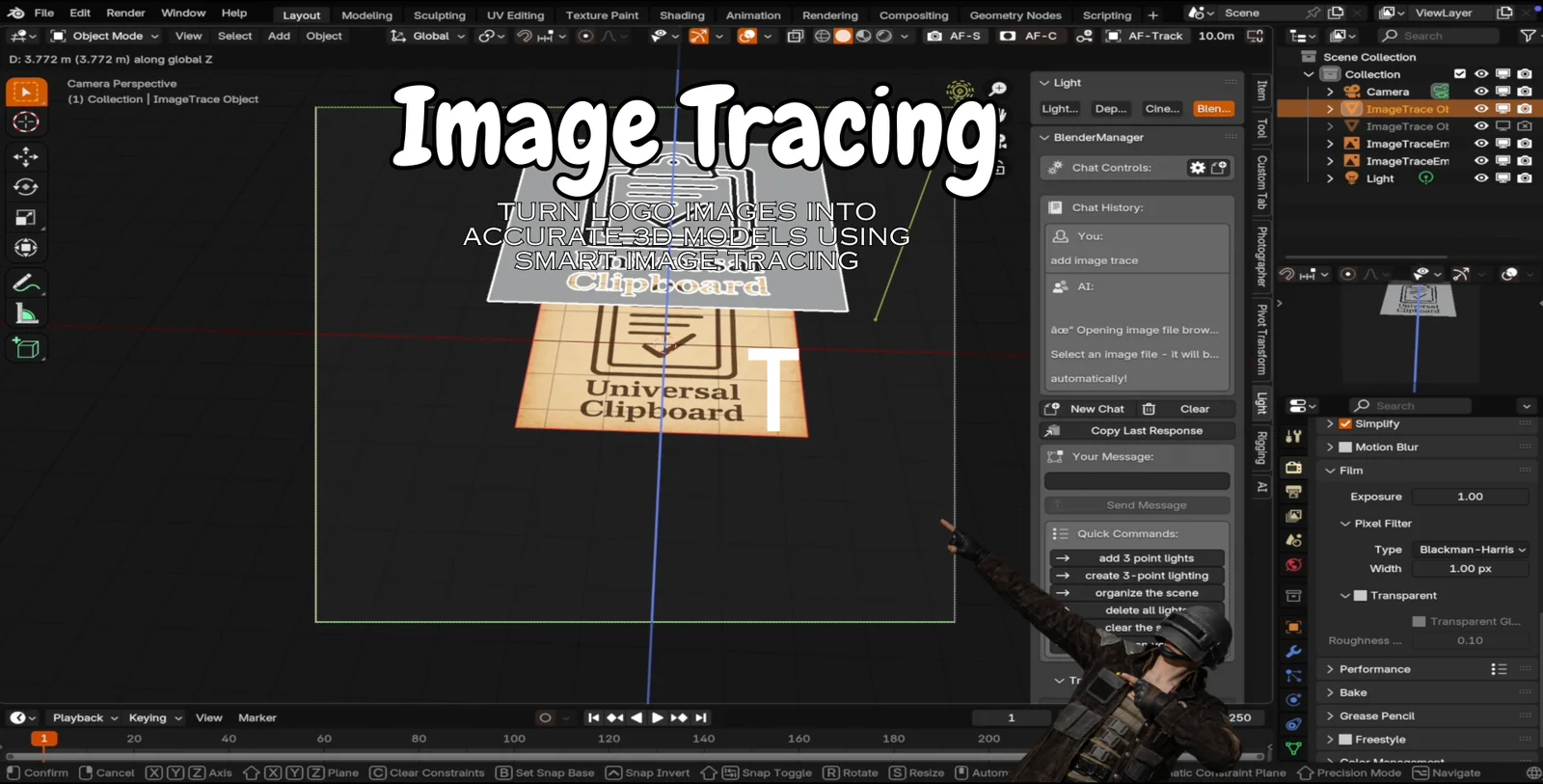Click Copy Last Response
1543x784 pixels.
[x=1137, y=431]
